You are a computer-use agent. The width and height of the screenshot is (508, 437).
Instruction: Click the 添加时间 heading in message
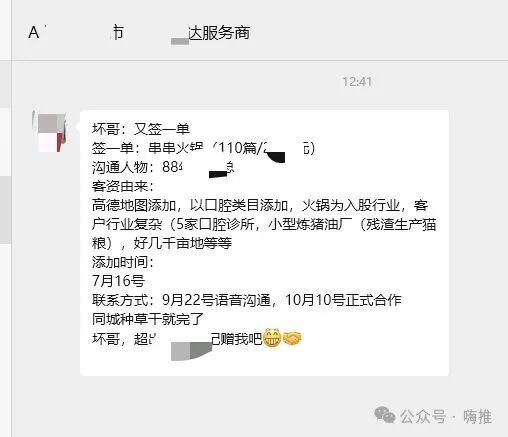point(123,262)
